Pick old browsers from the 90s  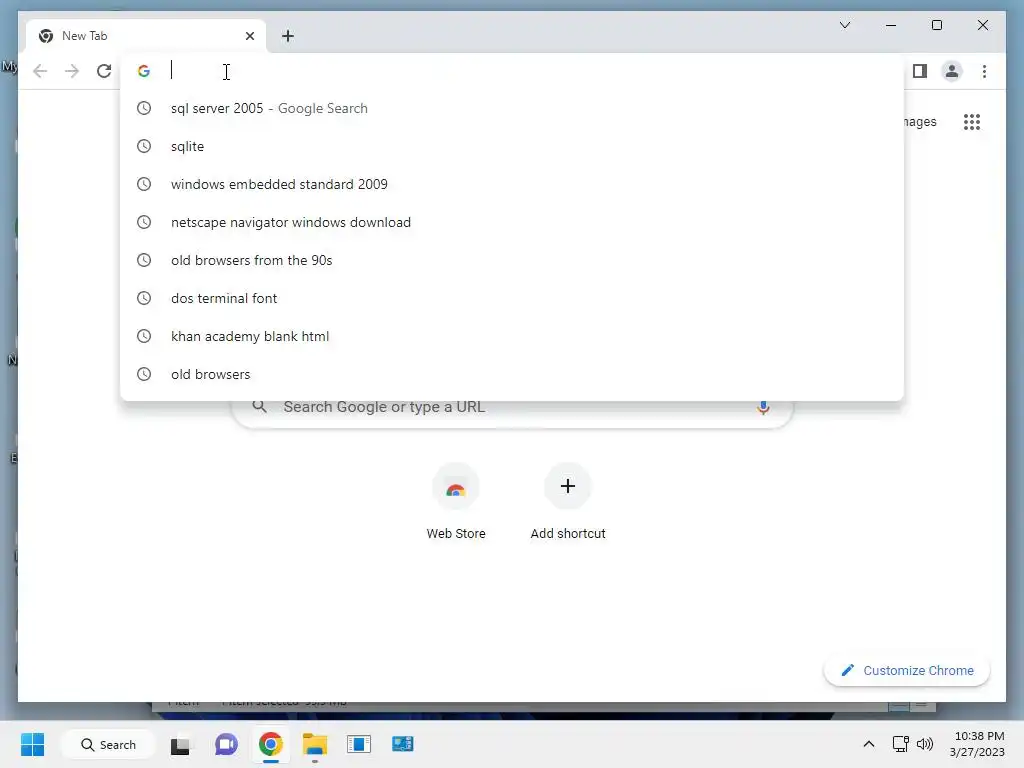click(x=512, y=260)
